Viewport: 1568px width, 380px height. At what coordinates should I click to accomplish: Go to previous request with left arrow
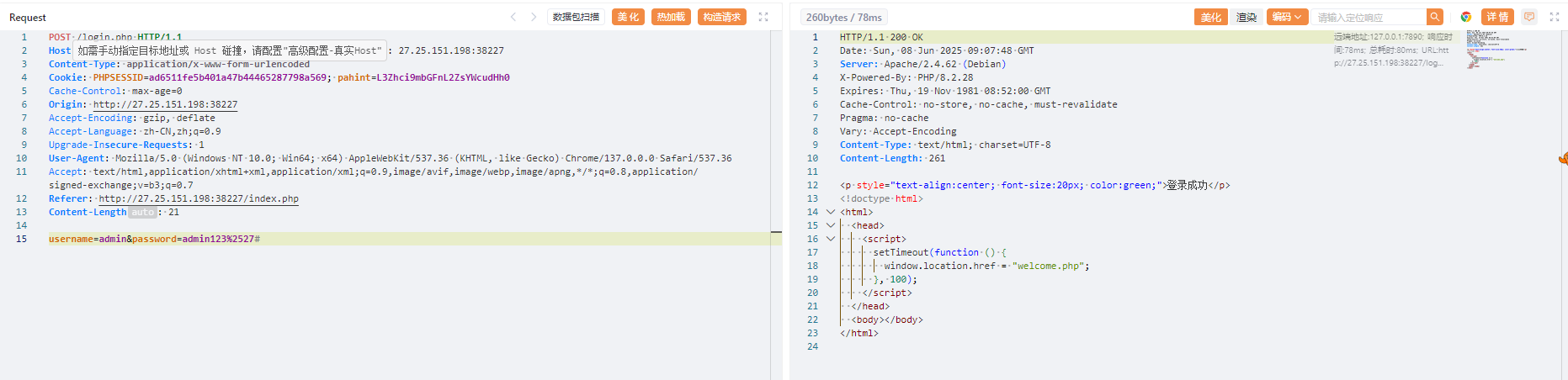point(513,17)
